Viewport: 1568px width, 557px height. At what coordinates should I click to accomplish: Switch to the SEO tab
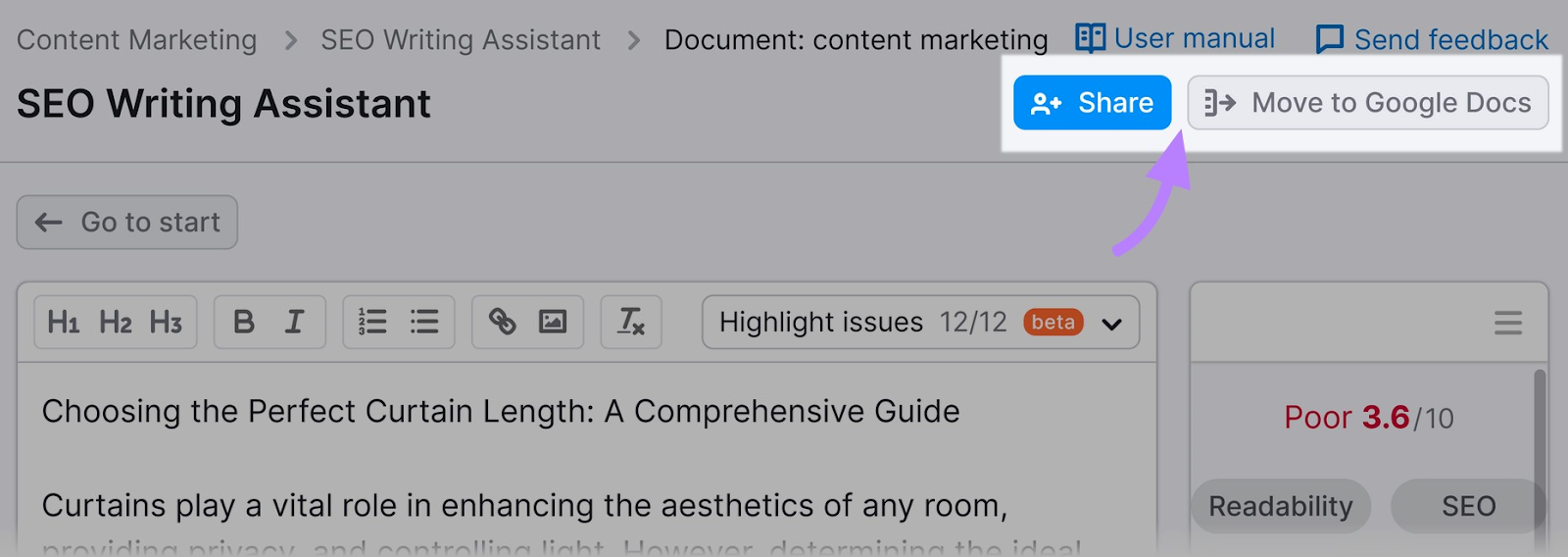[x=1468, y=506]
